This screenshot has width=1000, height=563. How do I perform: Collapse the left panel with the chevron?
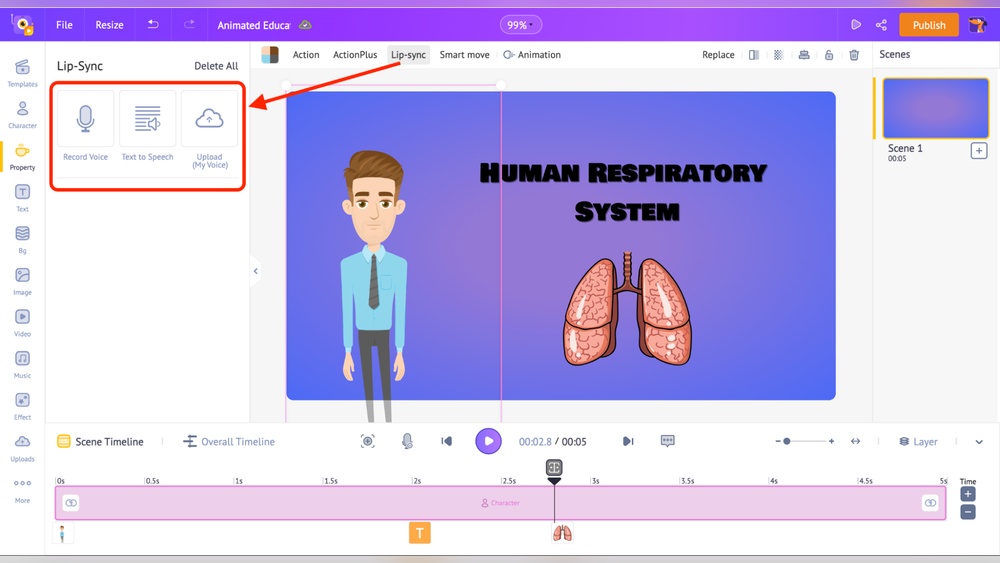pyautogui.click(x=256, y=271)
